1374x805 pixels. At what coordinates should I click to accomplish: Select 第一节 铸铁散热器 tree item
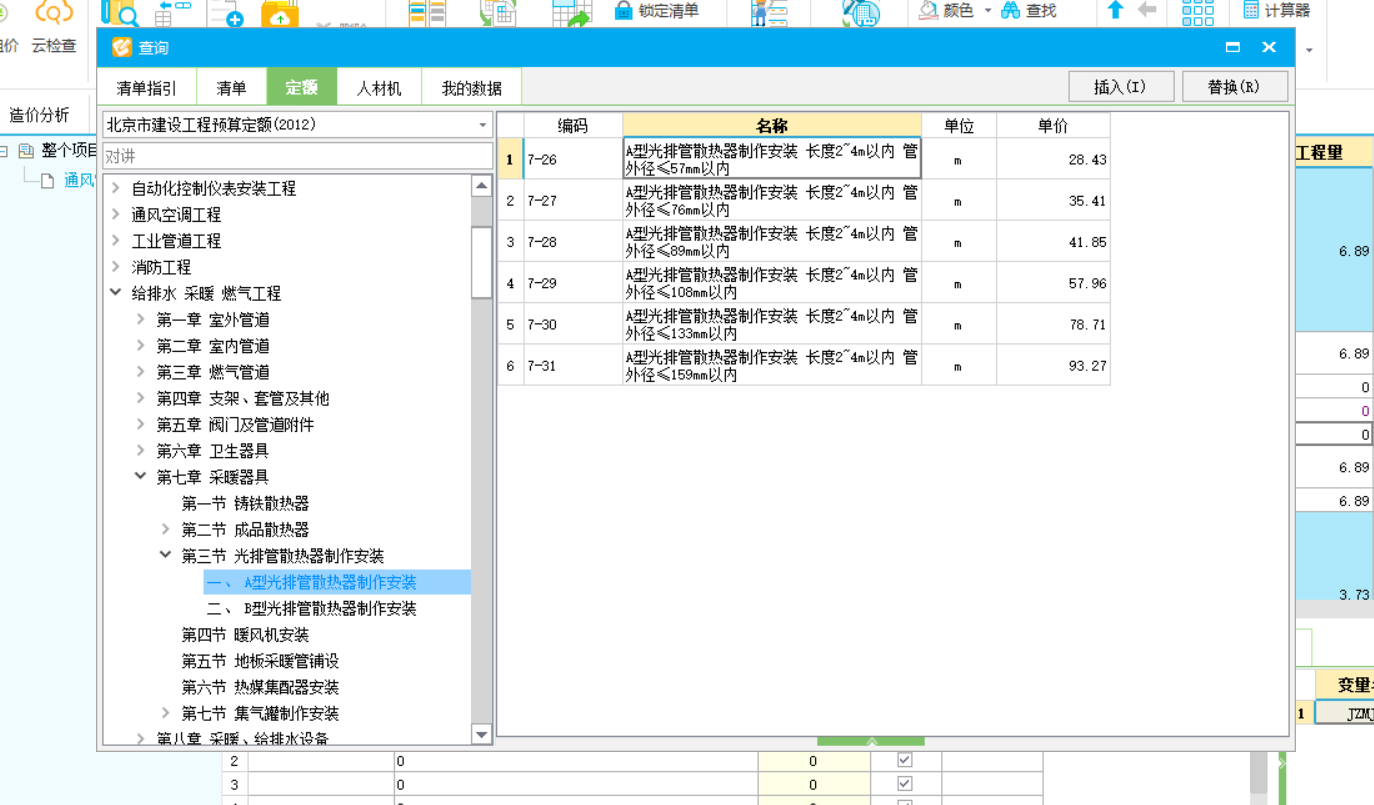pyautogui.click(x=245, y=503)
